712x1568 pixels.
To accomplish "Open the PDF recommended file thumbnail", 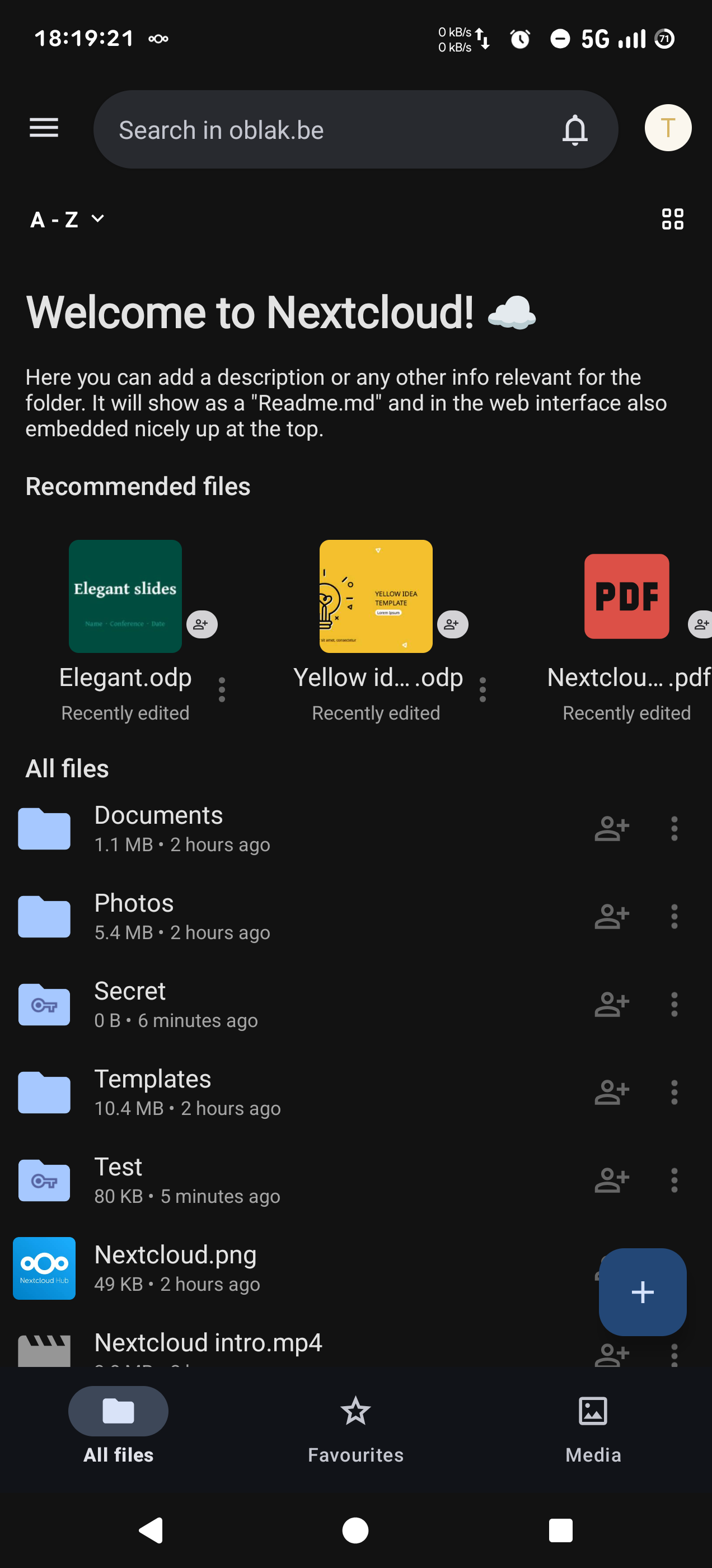I will point(626,596).
